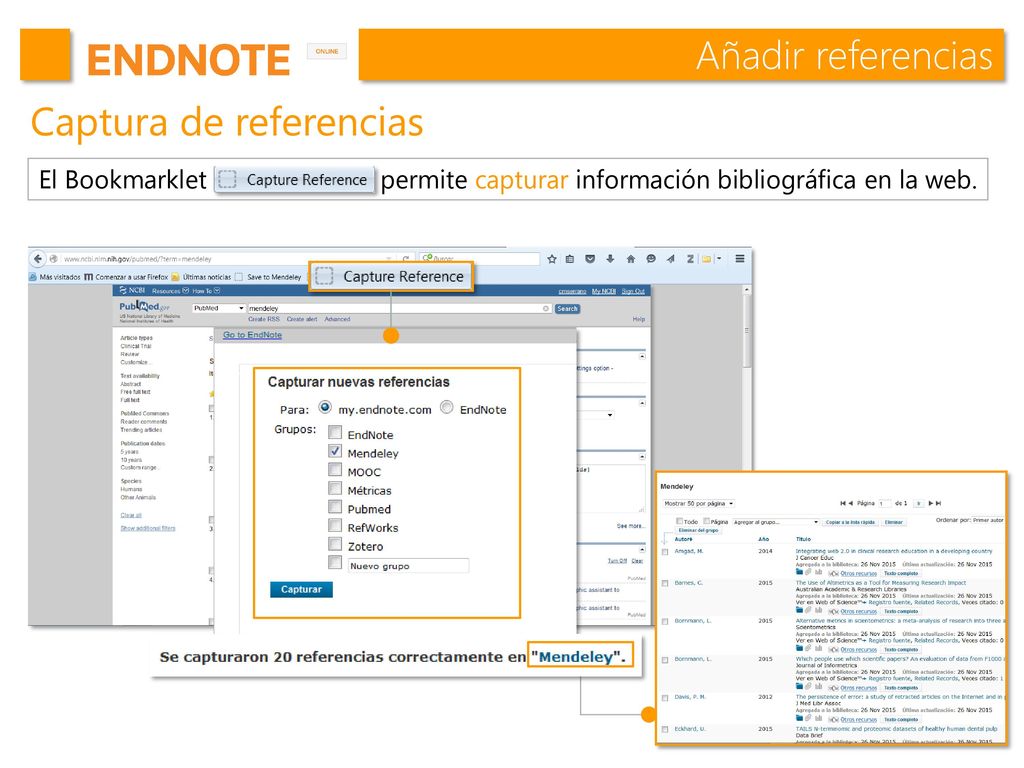
Task: Select the my.endnote.com radio button
Action: (x=325, y=408)
